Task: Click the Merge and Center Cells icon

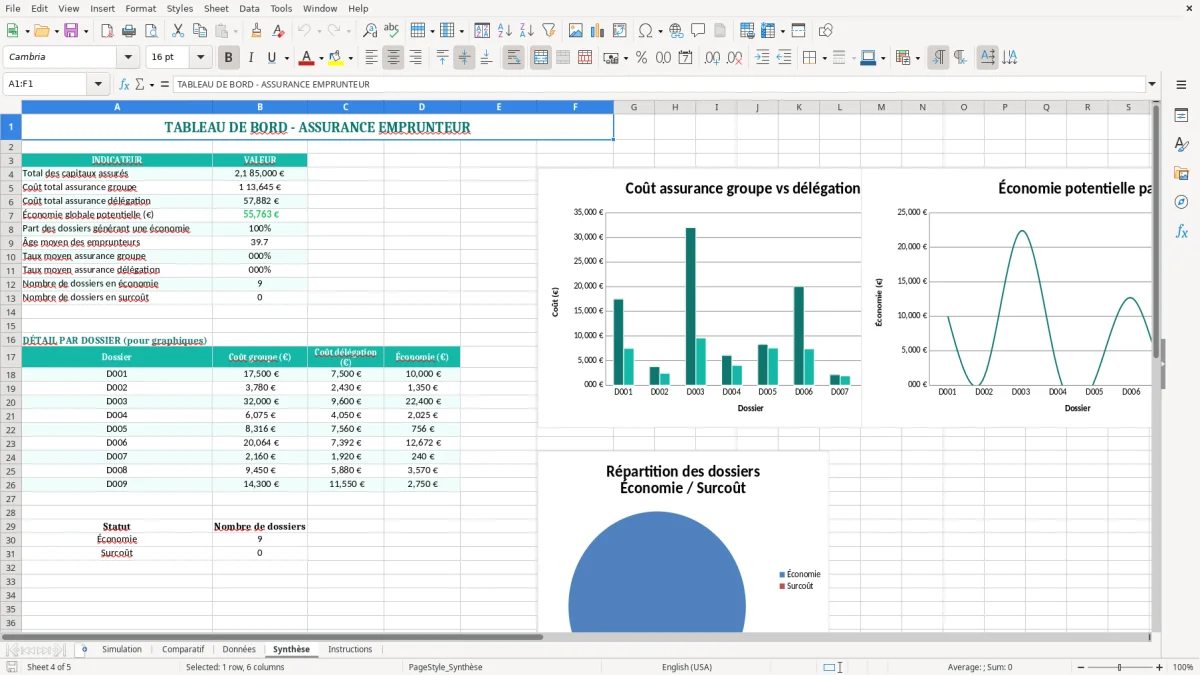Action: (x=541, y=58)
